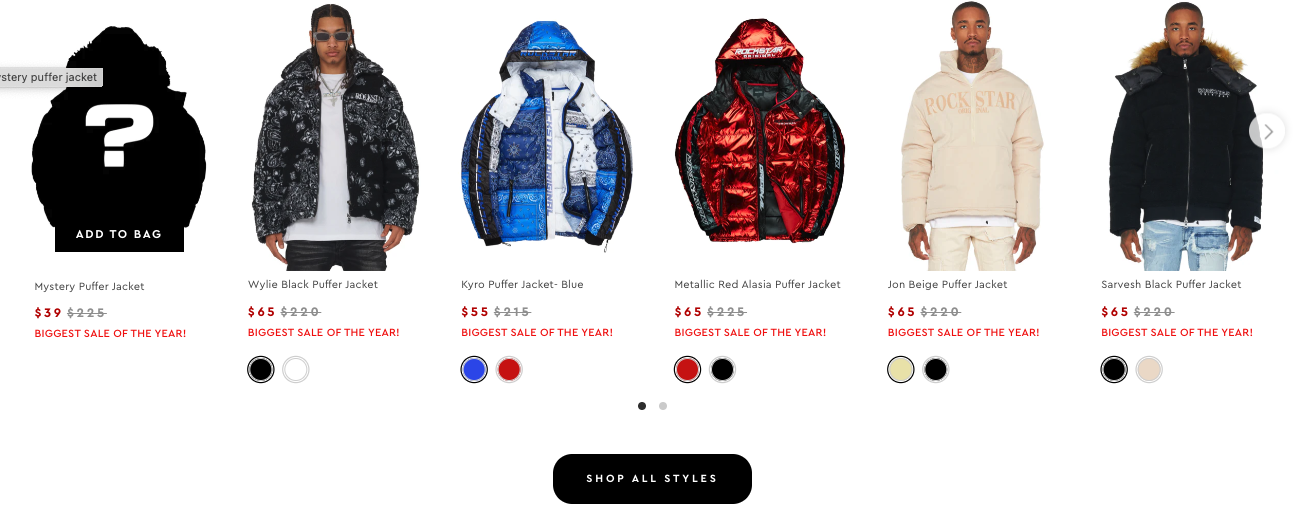
Task: Choose cream swatch under Sarvesh Black Puffer Jacket
Action: (1149, 370)
